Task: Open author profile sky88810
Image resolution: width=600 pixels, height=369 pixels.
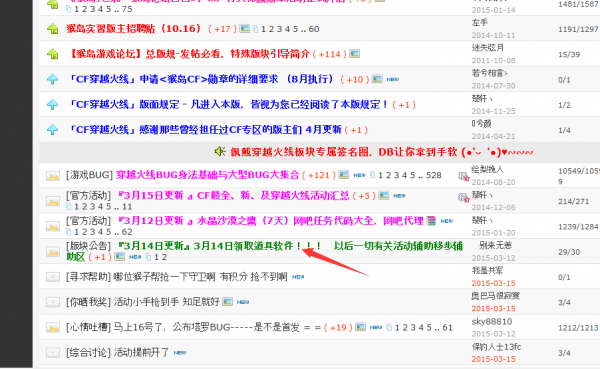Action: point(492,322)
